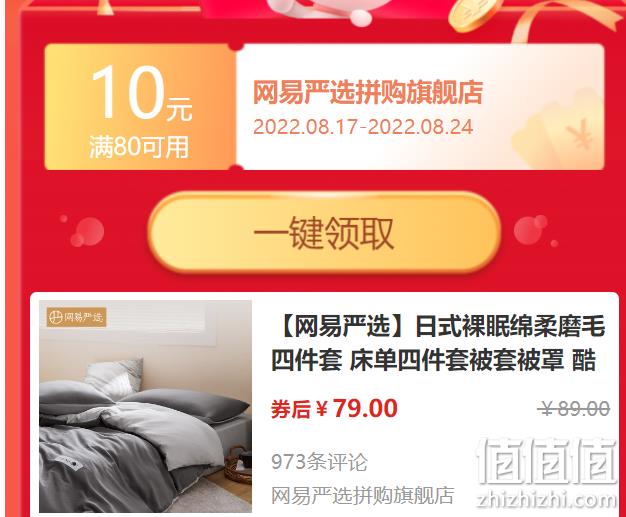The image size is (626, 517).
Task: Tap the 一键领取 claim button
Action: point(324,232)
